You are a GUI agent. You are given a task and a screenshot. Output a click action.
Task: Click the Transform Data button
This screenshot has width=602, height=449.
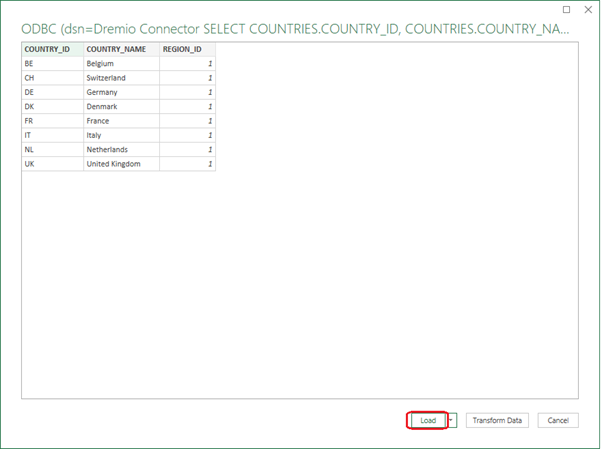pyautogui.click(x=498, y=421)
